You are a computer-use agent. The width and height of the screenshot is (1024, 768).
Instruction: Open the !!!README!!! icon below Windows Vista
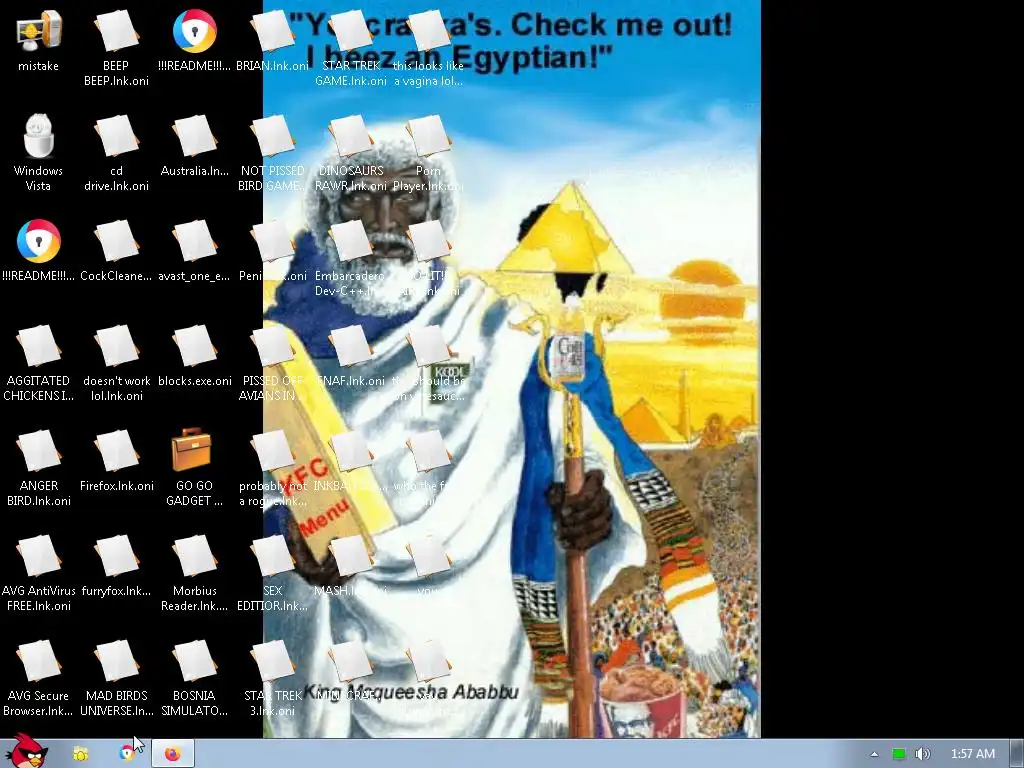coord(39,241)
